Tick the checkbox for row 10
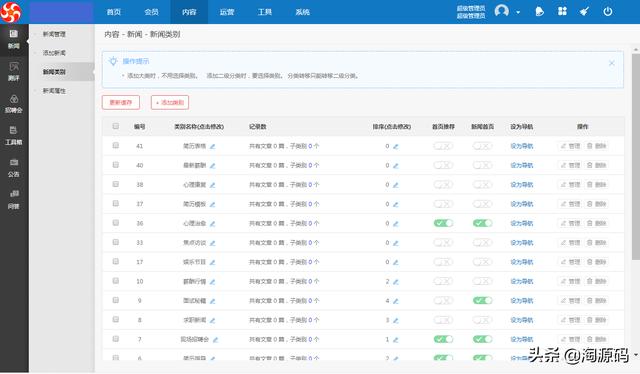This screenshot has height=374, width=640. pyautogui.click(x=116, y=281)
